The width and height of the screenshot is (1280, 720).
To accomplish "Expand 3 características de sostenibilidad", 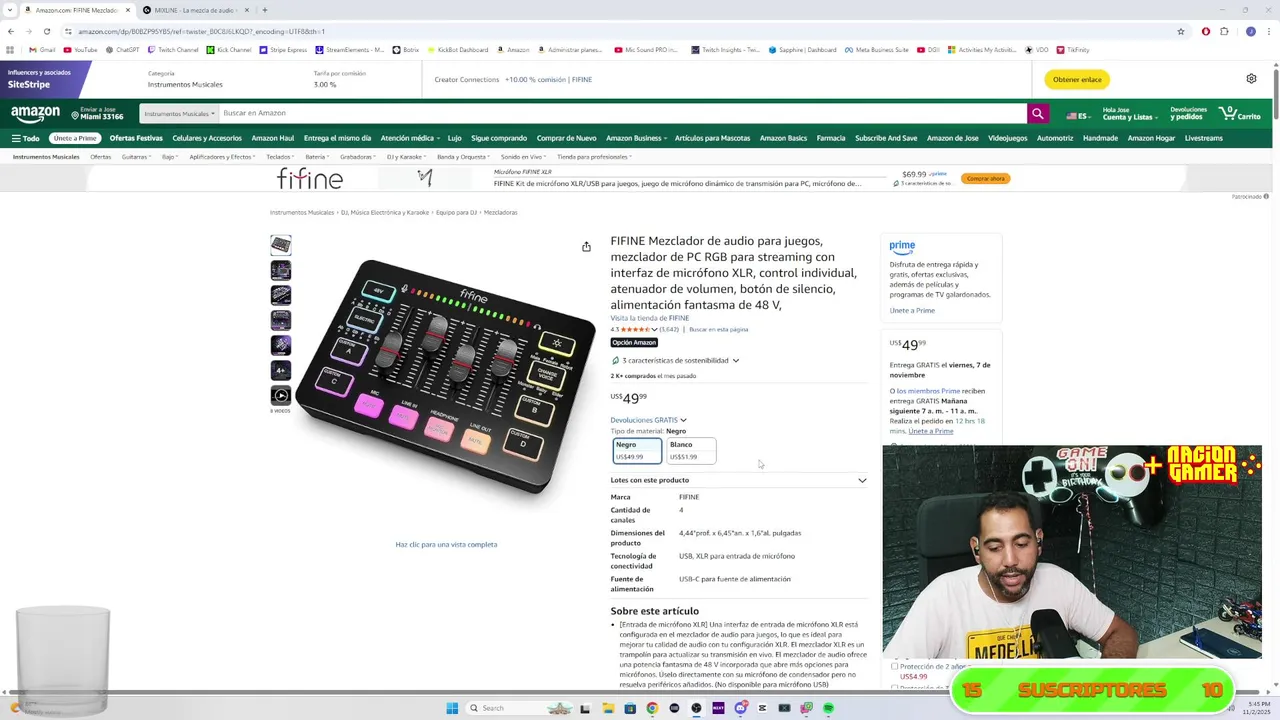I will pyautogui.click(x=676, y=360).
